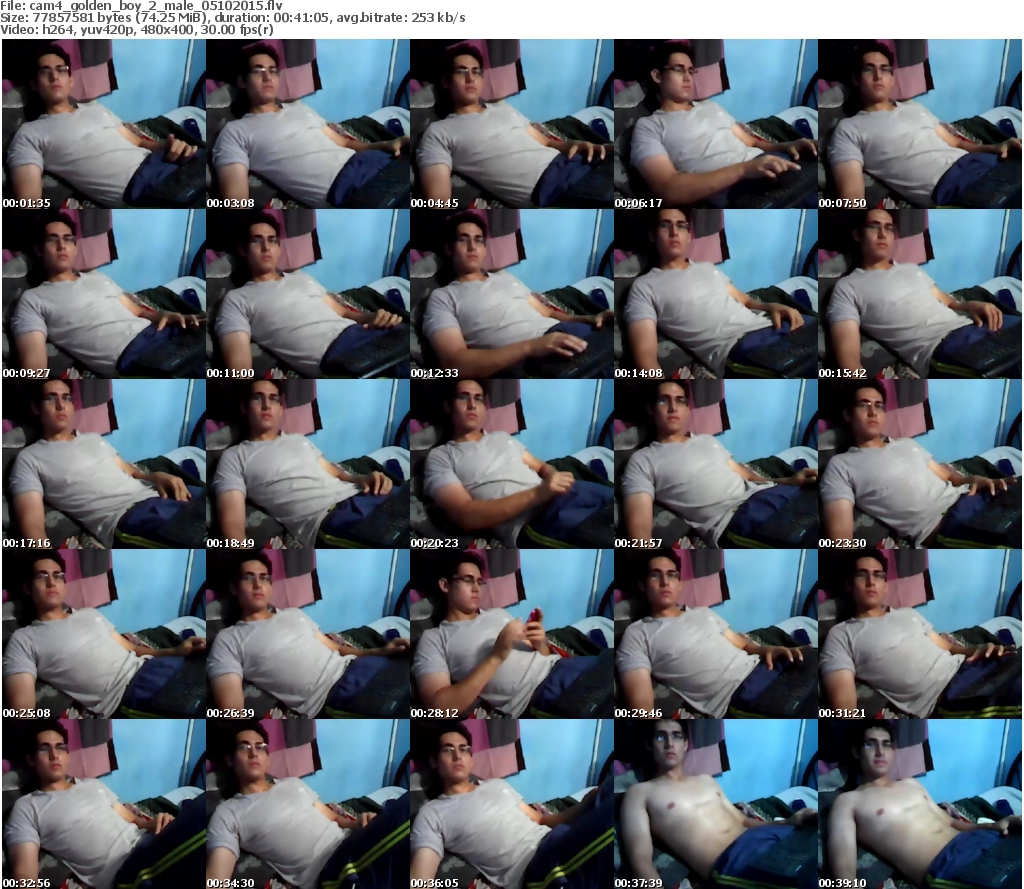Open the frame at 00:12:33
This screenshot has width=1024, height=889.
pyautogui.click(x=512, y=294)
